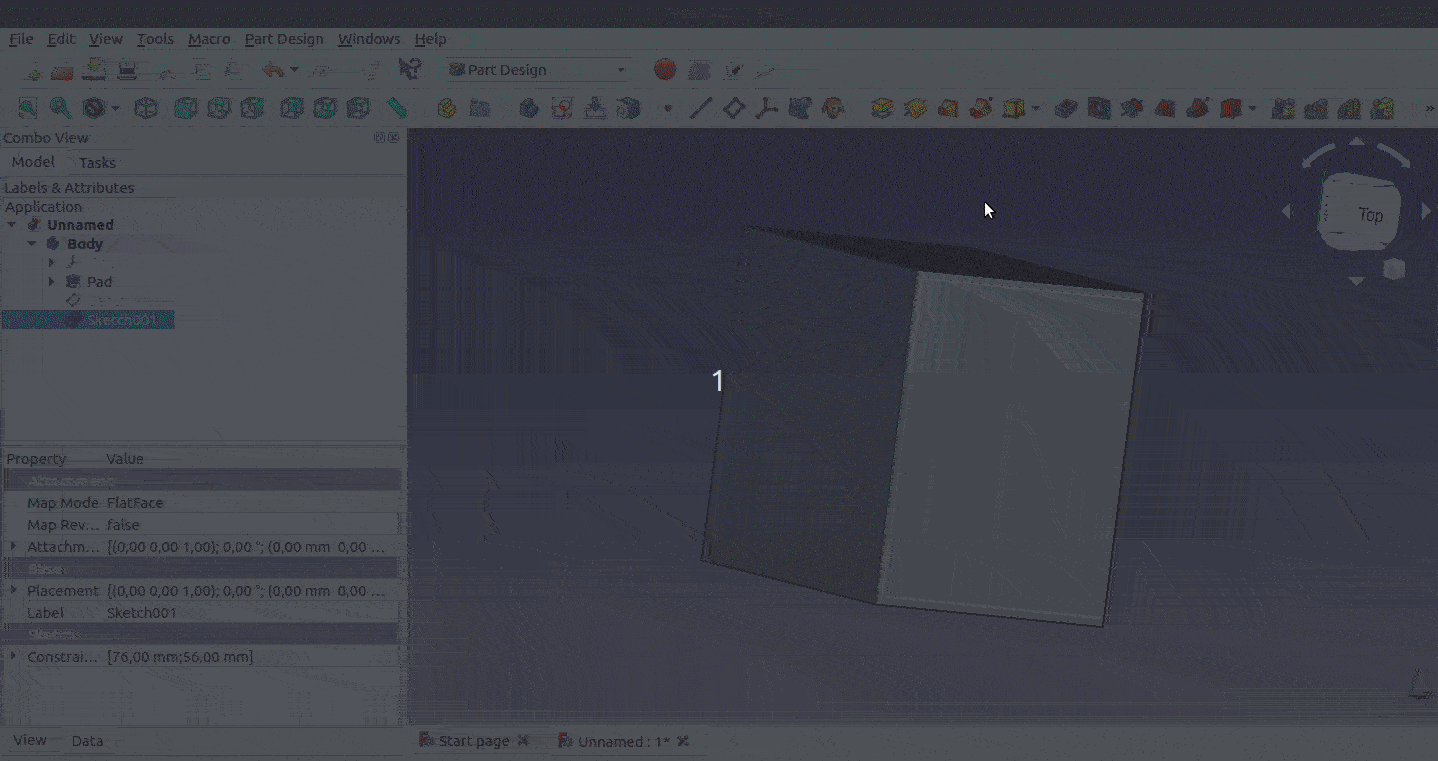Open the Subtractive Primitive dropdown arrow

[1252, 108]
